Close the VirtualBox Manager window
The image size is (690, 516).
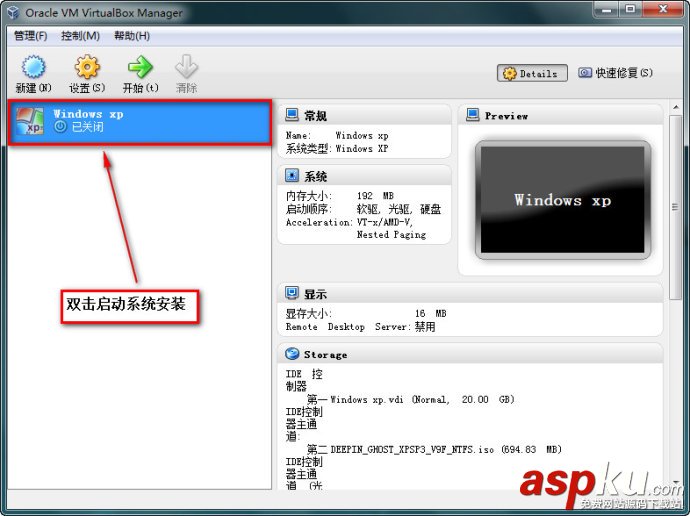pos(662,9)
